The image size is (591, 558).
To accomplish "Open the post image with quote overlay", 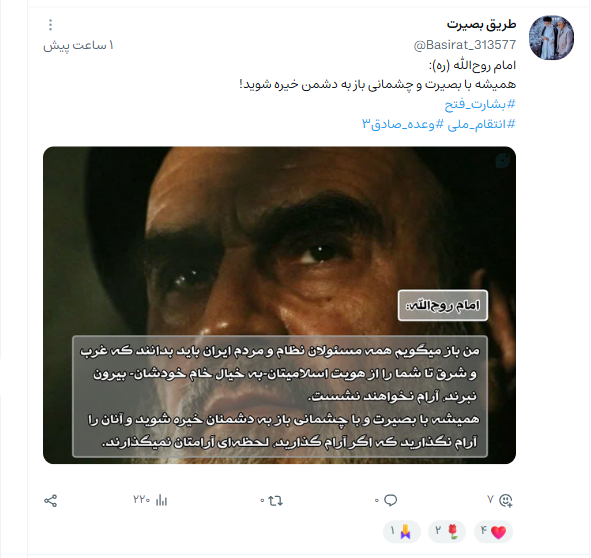I will coord(279,305).
